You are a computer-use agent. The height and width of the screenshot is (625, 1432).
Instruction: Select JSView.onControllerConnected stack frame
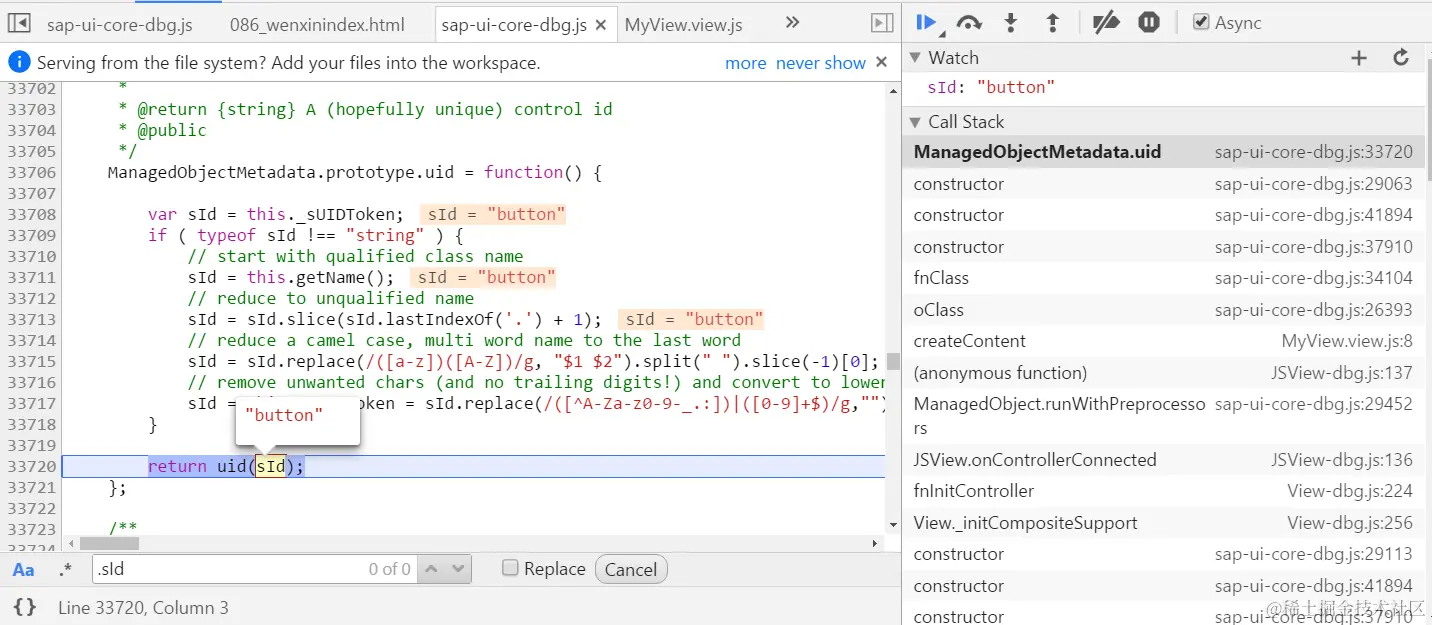[x=1163, y=460]
